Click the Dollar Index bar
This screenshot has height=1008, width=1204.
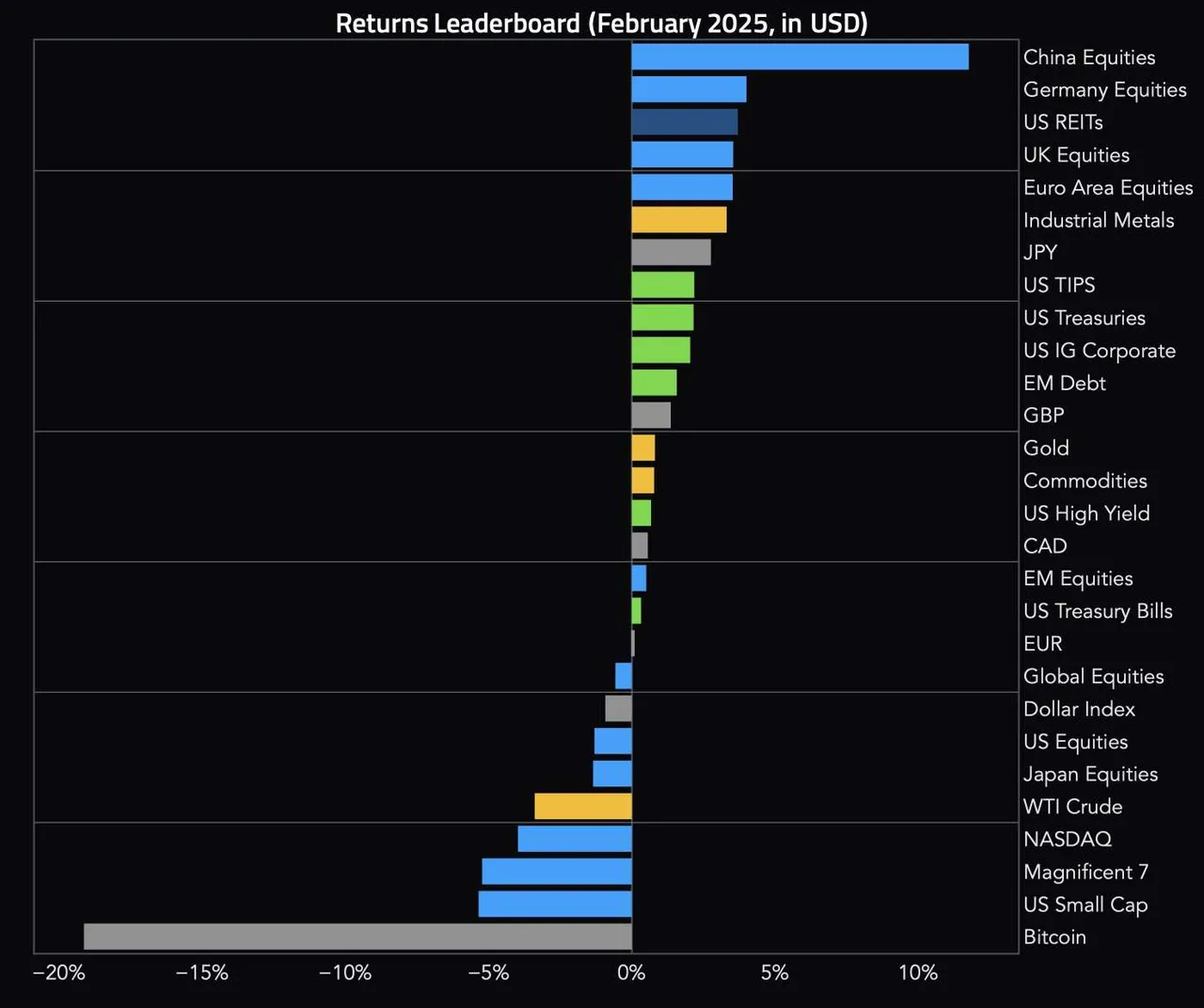click(x=618, y=709)
